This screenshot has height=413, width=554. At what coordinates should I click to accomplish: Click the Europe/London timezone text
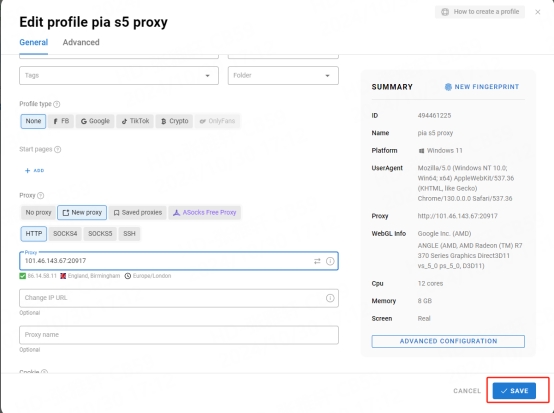coord(152,276)
